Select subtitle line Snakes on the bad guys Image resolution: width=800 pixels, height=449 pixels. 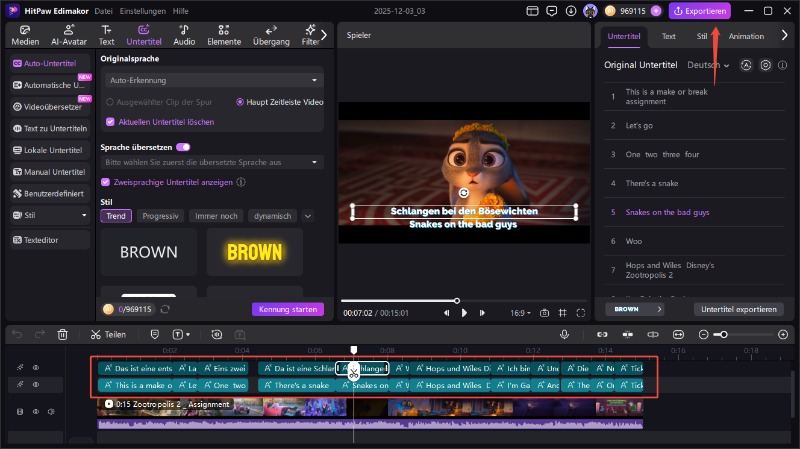click(x=667, y=212)
